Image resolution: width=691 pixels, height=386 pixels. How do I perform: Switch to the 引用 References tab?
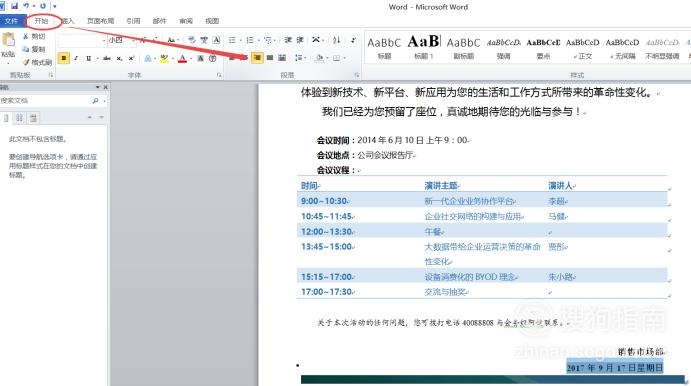pos(133,21)
